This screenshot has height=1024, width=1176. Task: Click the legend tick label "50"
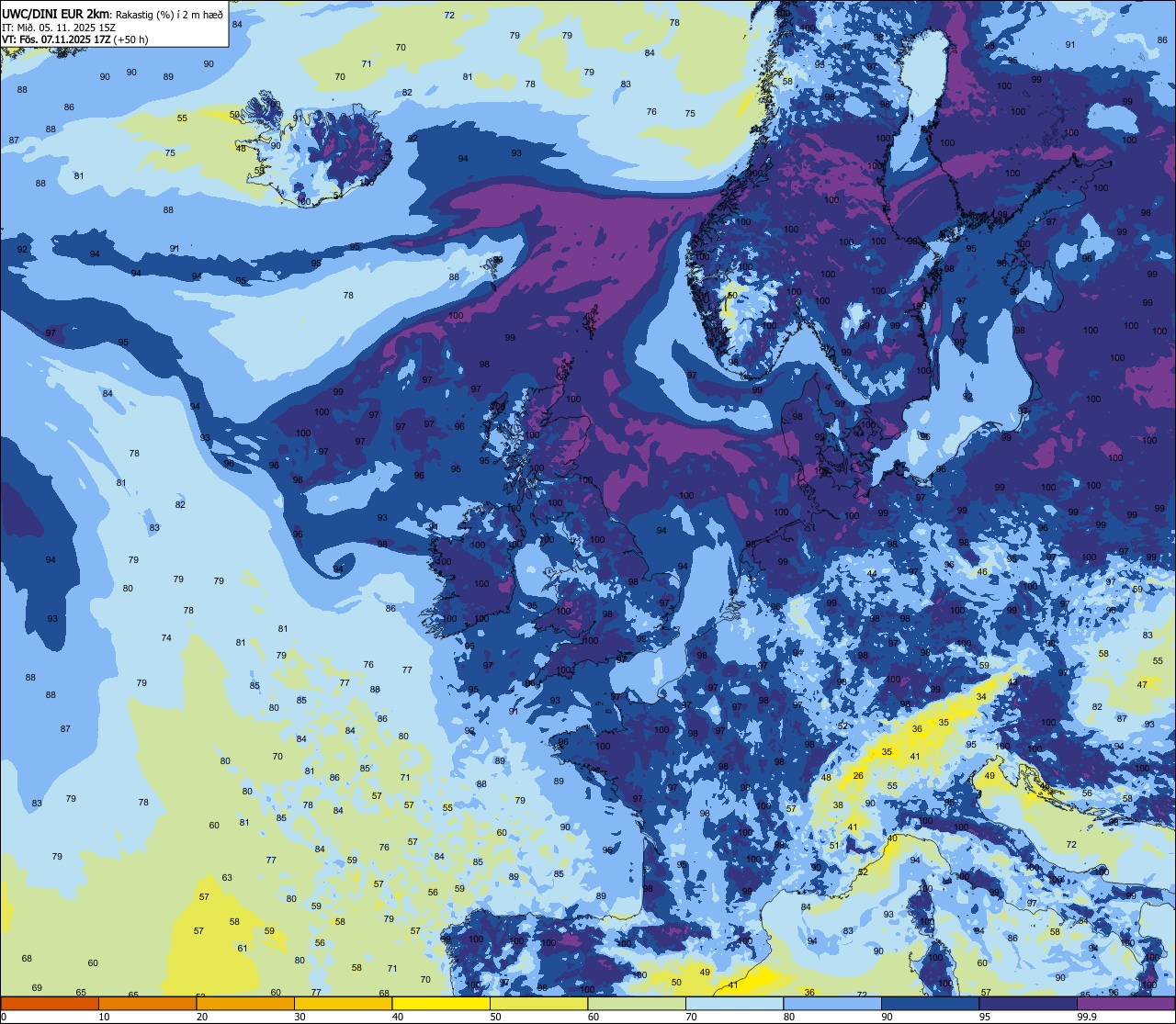495,1017
